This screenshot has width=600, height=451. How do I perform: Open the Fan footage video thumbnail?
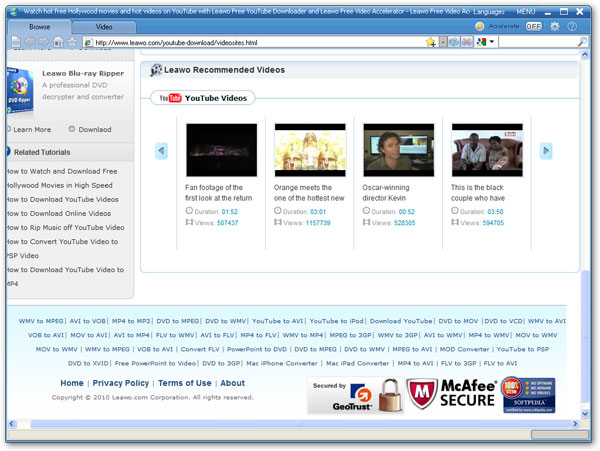click(x=222, y=150)
